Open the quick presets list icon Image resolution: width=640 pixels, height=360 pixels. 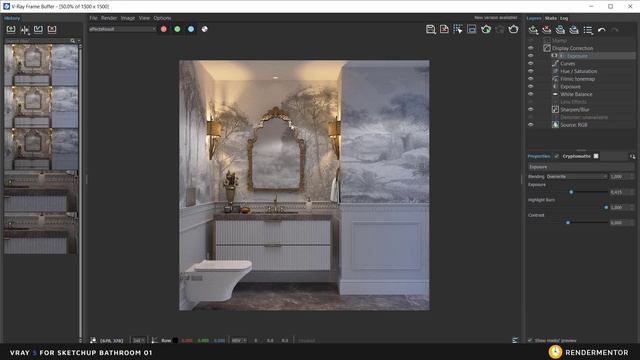point(588,30)
